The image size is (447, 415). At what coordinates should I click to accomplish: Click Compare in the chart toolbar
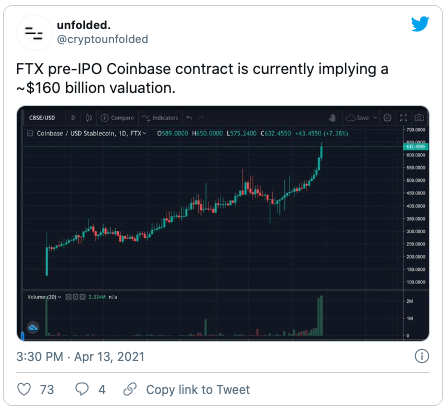[x=117, y=117]
